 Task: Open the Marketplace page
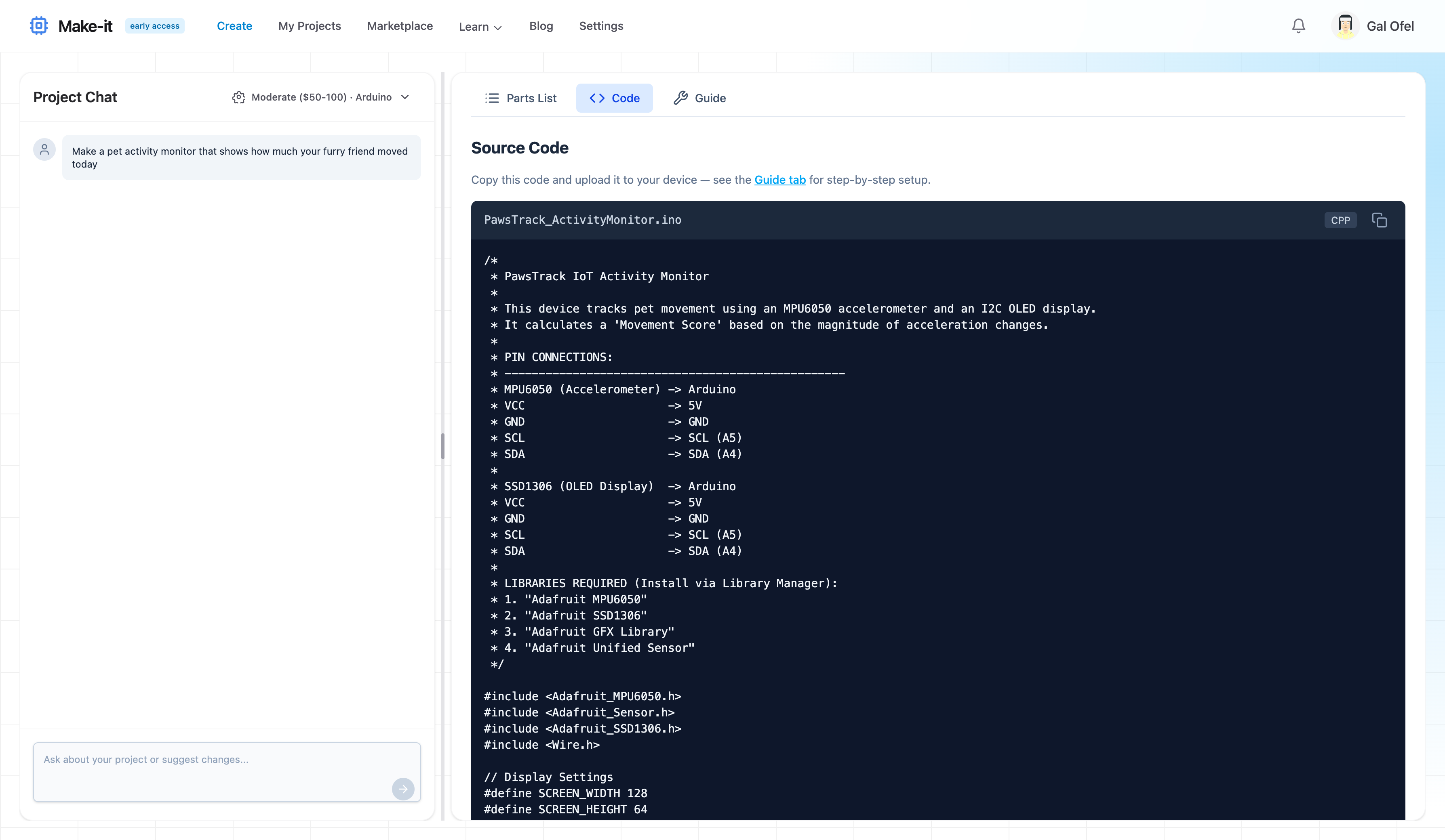point(400,26)
